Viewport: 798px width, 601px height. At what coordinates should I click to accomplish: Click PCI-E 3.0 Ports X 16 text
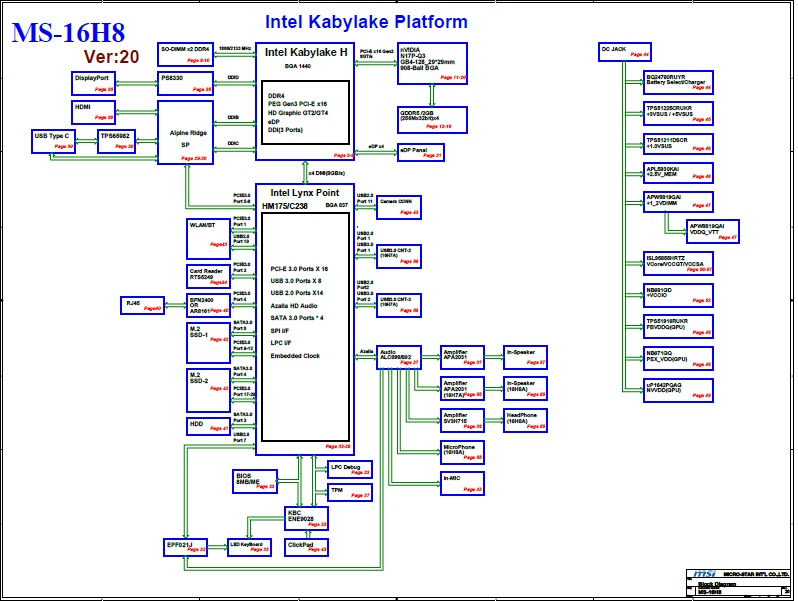tap(299, 269)
